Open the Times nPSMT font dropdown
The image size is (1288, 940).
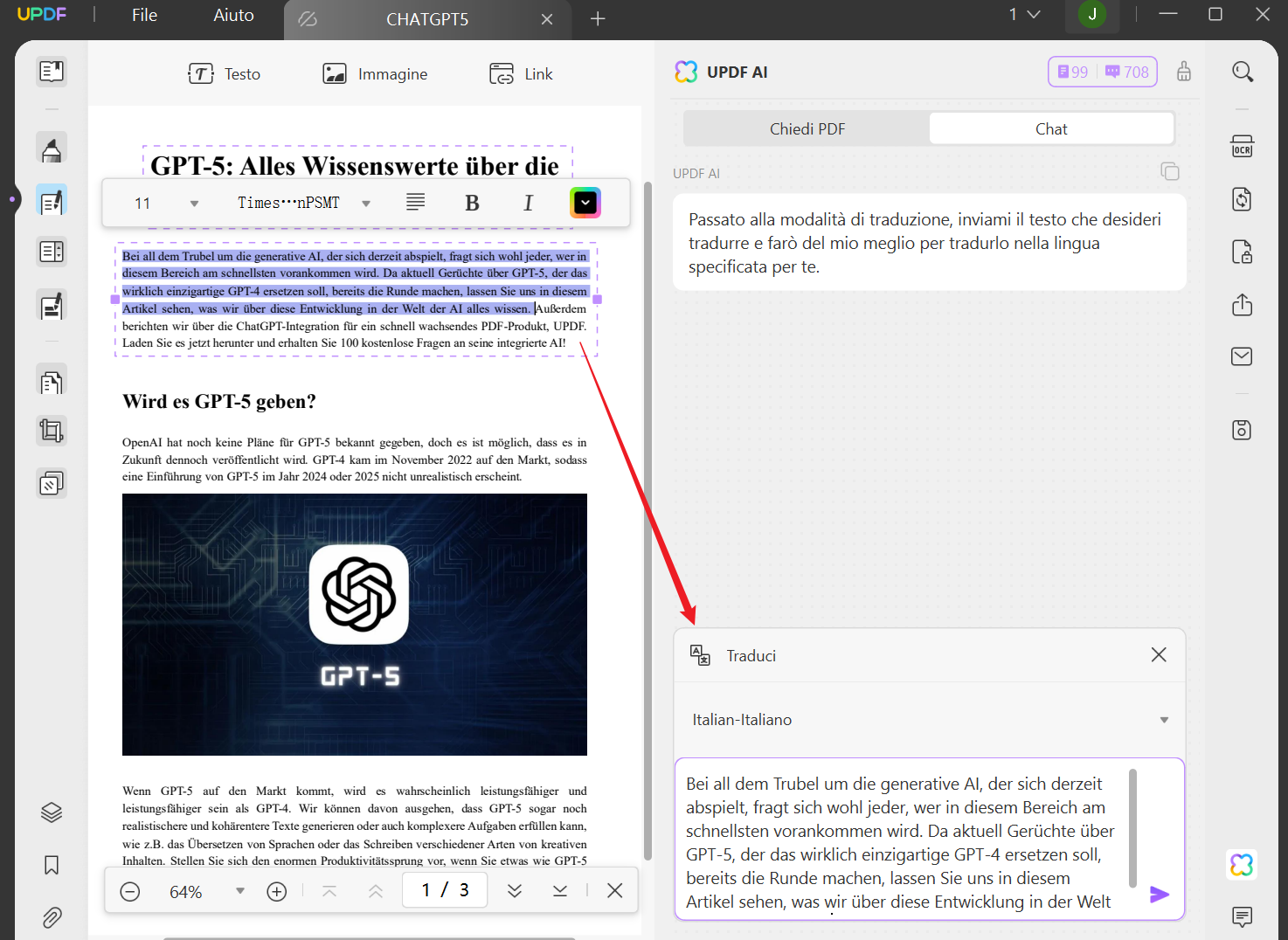pos(304,203)
